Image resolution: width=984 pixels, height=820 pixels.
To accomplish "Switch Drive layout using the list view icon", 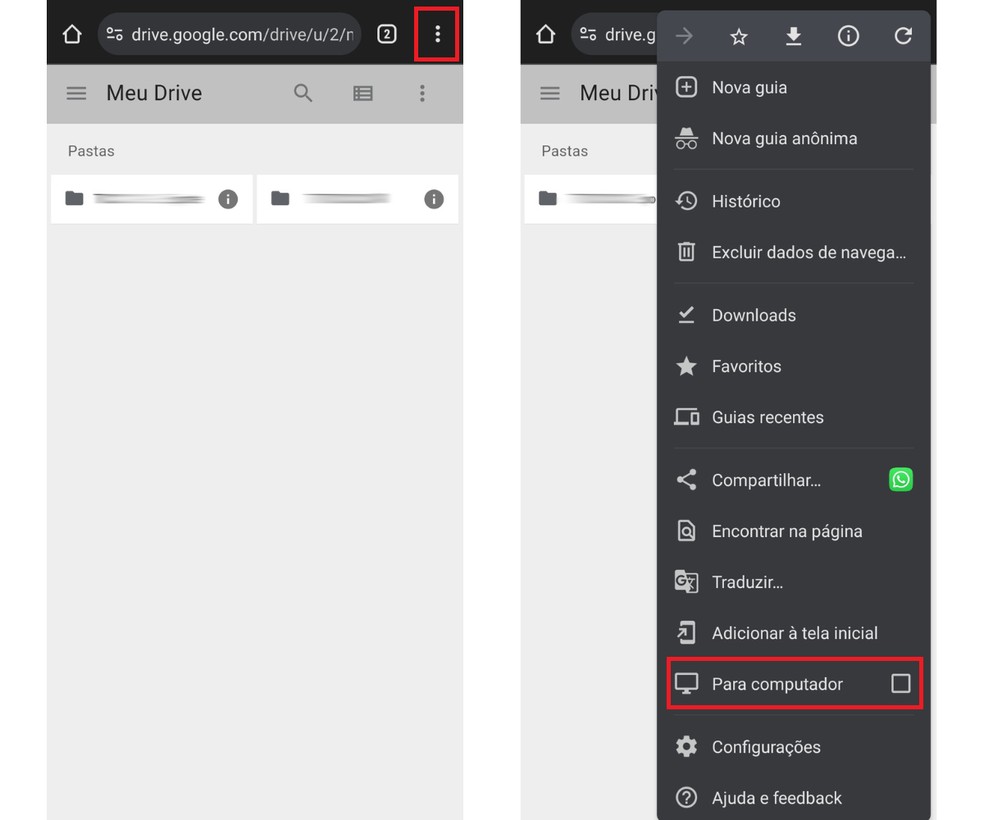I will point(362,93).
